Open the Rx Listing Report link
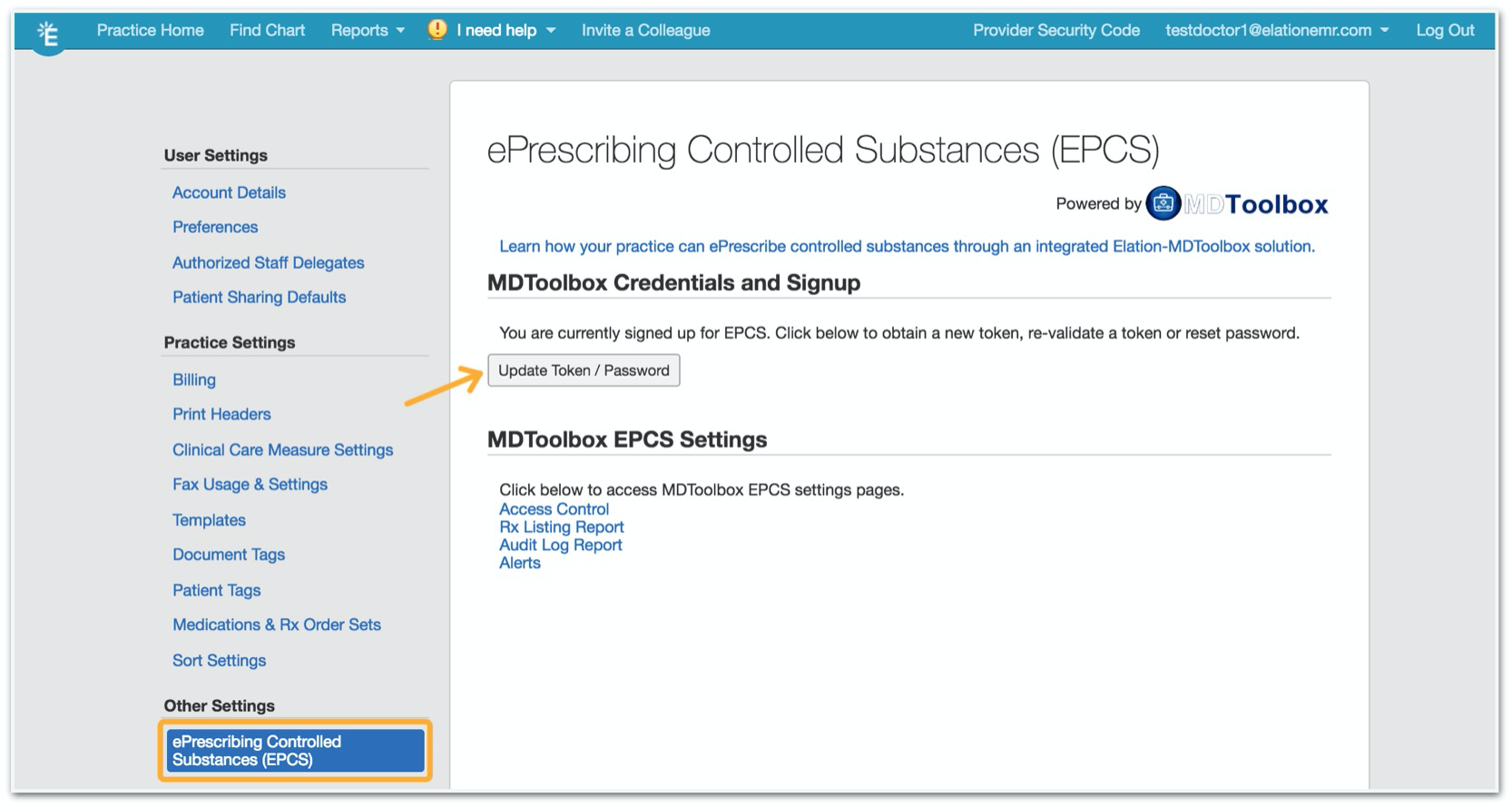The image size is (1512, 808). pyautogui.click(x=561, y=527)
